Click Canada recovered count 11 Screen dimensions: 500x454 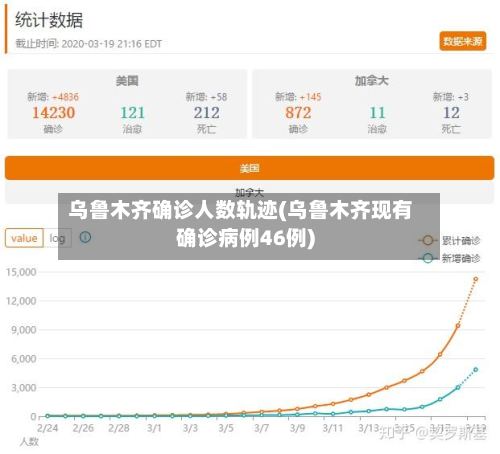[377, 113]
